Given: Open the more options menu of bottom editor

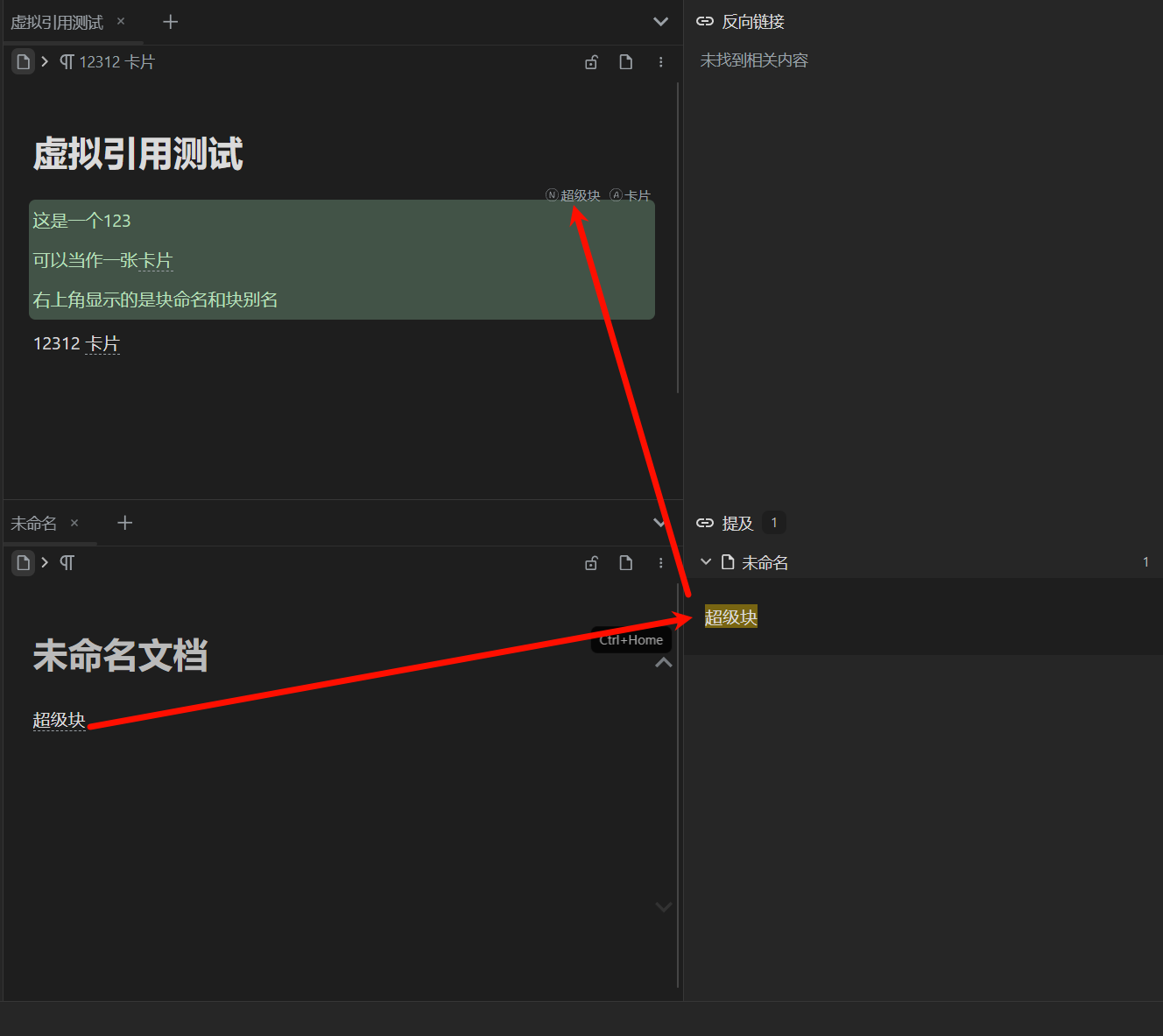Looking at the screenshot, I should click(x=660, y=562).
